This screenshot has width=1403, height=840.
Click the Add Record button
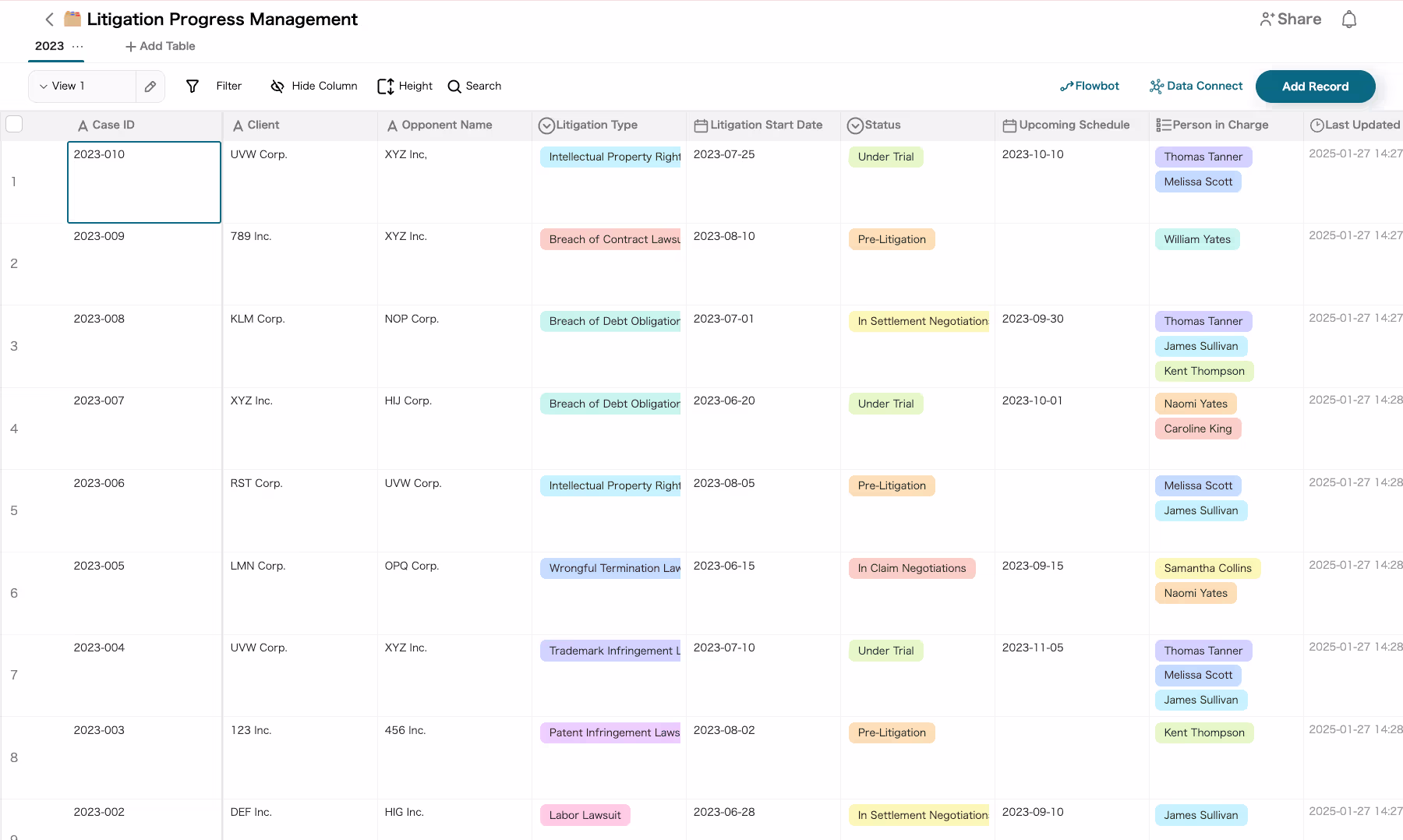click(1314, 86)
